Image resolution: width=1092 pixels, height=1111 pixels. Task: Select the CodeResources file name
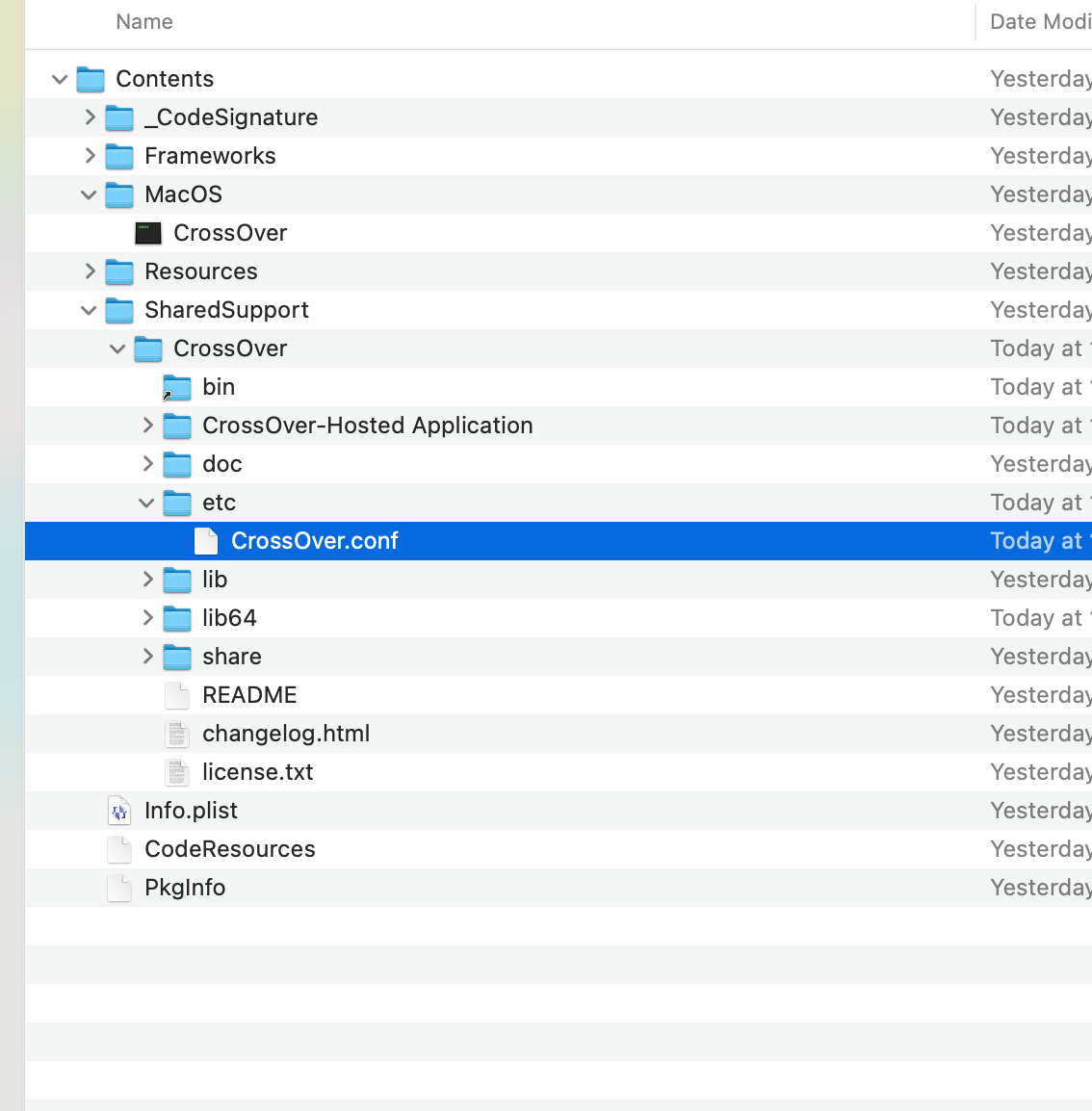230,849
